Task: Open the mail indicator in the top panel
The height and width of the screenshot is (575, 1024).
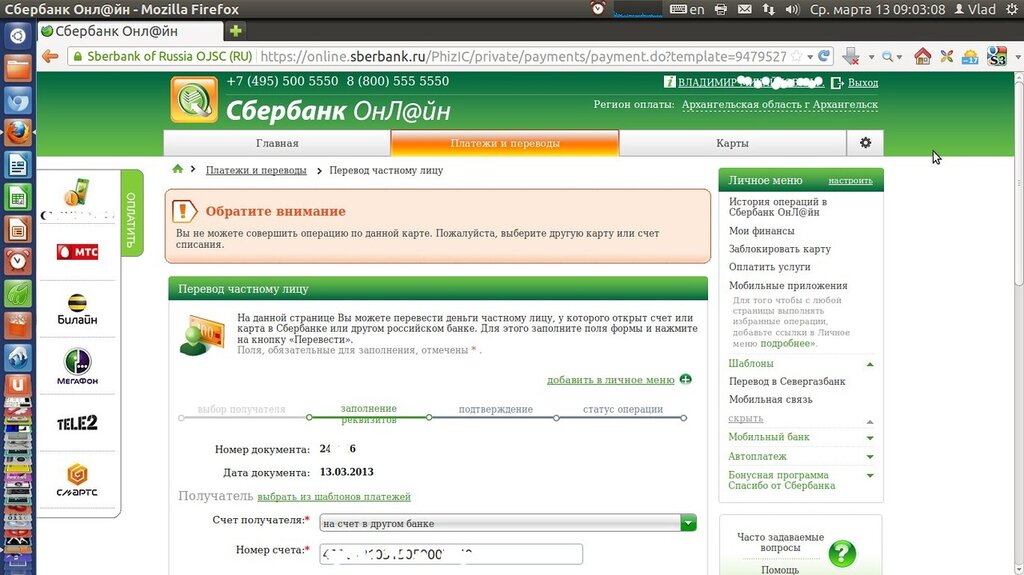Action: (744, 9)
